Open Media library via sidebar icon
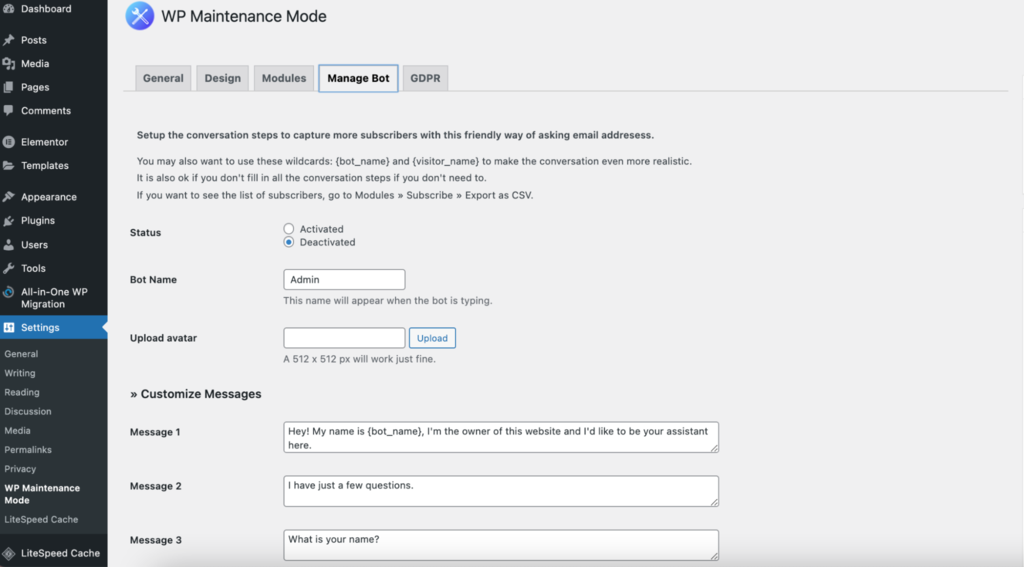 pyautogui.click(x=9, y=64)
